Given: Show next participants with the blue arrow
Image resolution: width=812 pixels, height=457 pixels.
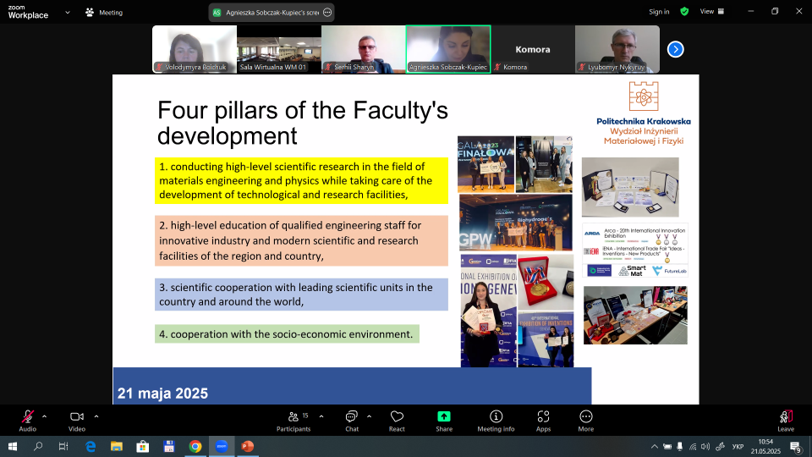Looking at the screenshot, I should click(x=675, y=49).
